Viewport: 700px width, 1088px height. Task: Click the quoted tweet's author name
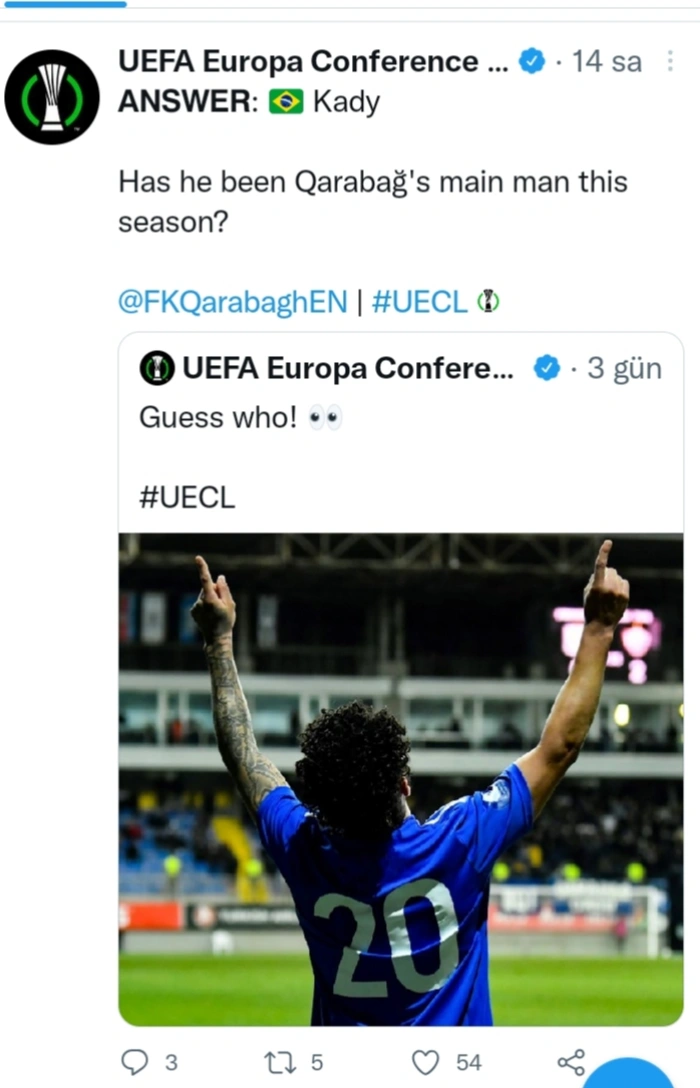(x=347, y=369)
